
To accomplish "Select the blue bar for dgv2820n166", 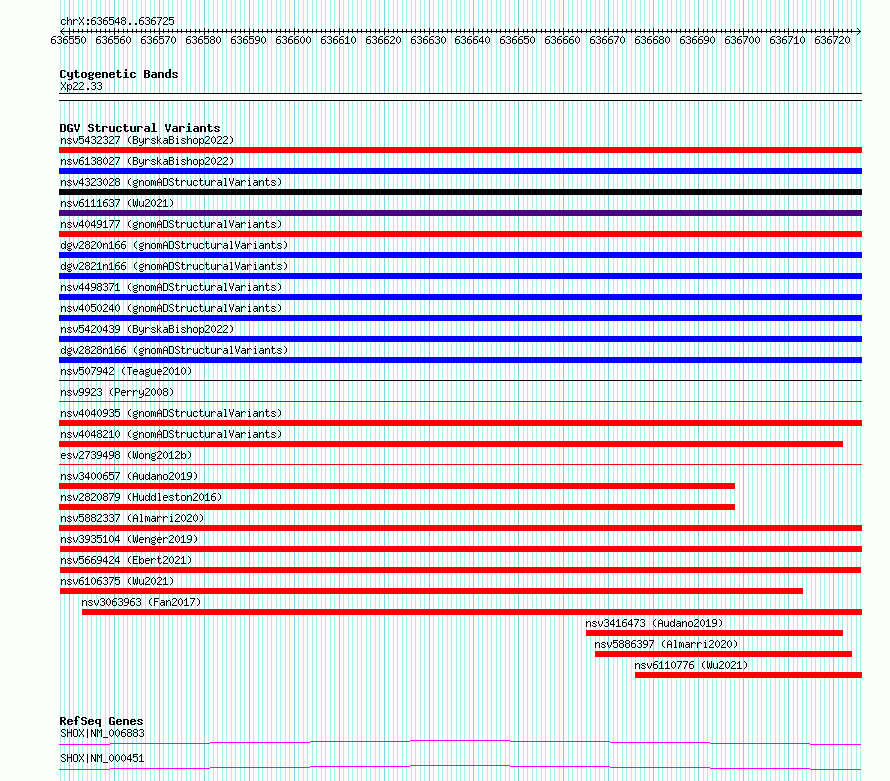I will pyautogui.click(x=460, y=255).
